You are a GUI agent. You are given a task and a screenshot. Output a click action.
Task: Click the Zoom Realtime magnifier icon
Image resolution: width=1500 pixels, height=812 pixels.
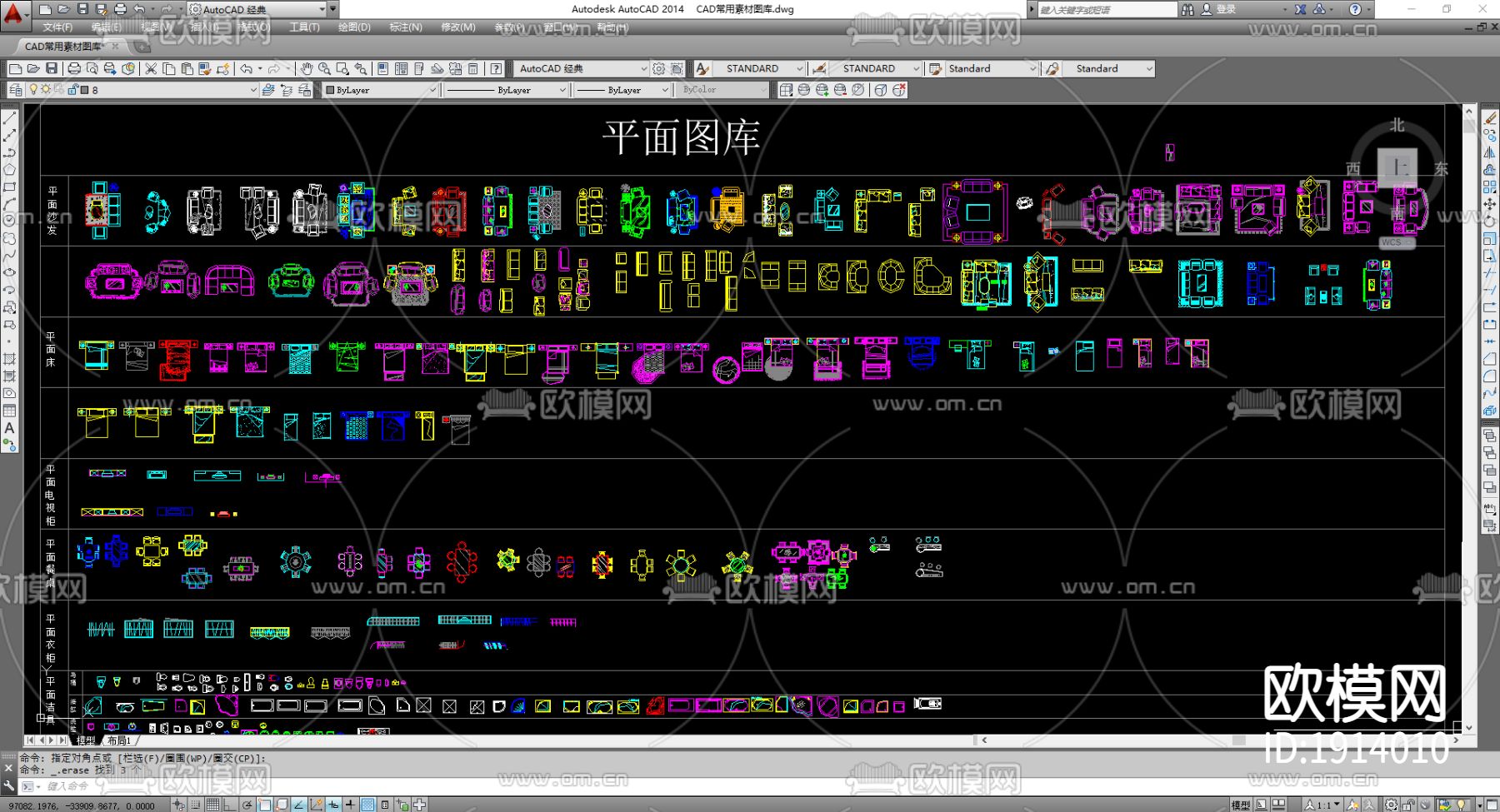pos(324,68)
